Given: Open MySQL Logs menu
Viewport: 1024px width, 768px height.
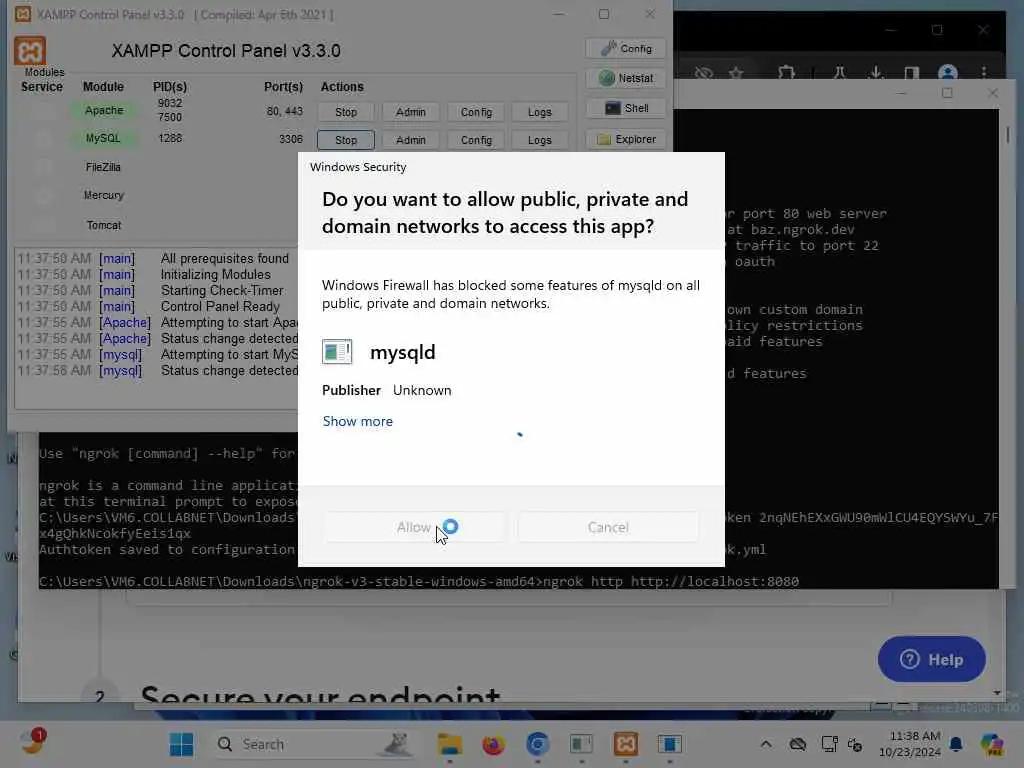Looking at the screenshot, I should [539, 140].
